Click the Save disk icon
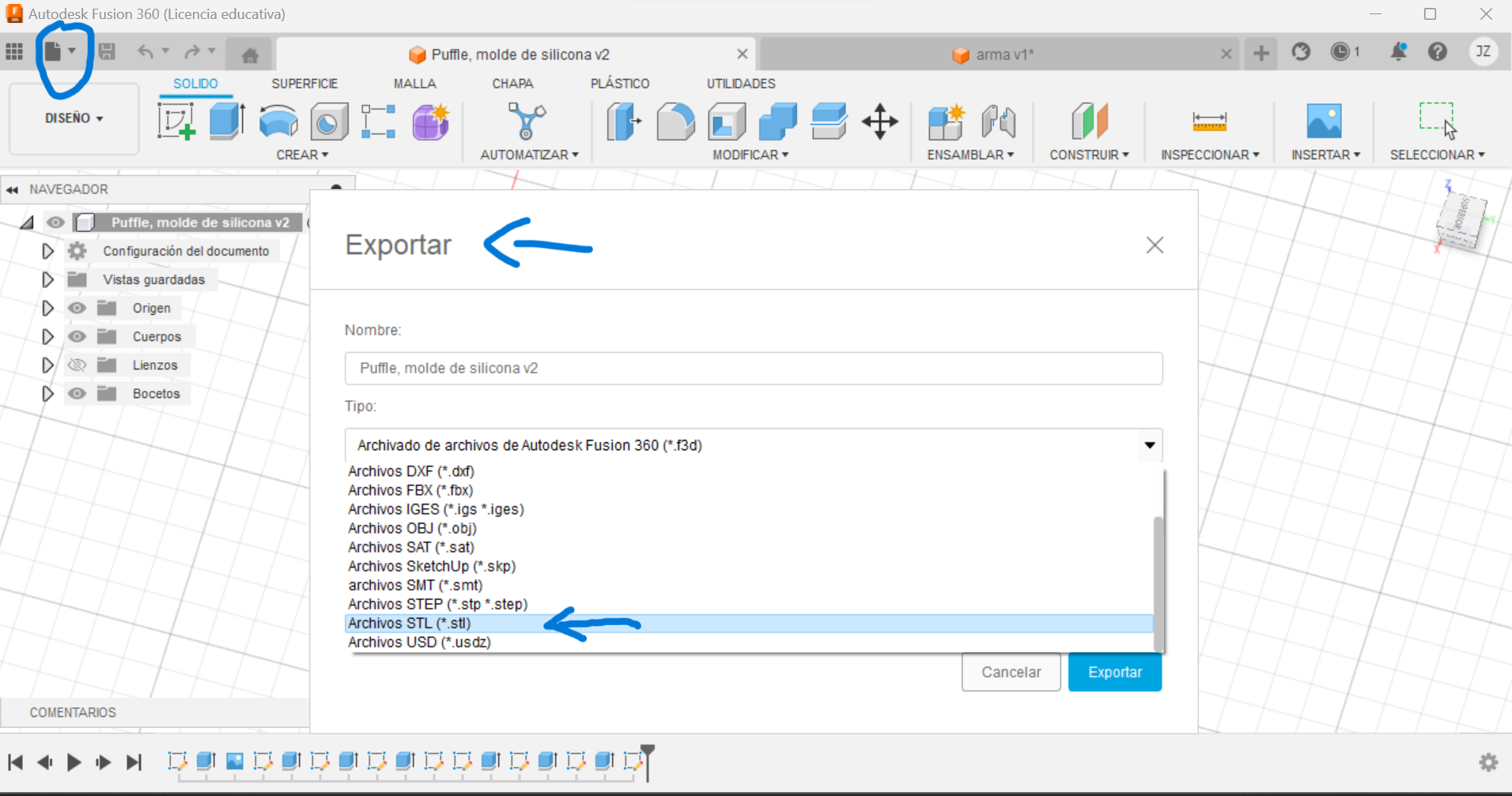 107,52
